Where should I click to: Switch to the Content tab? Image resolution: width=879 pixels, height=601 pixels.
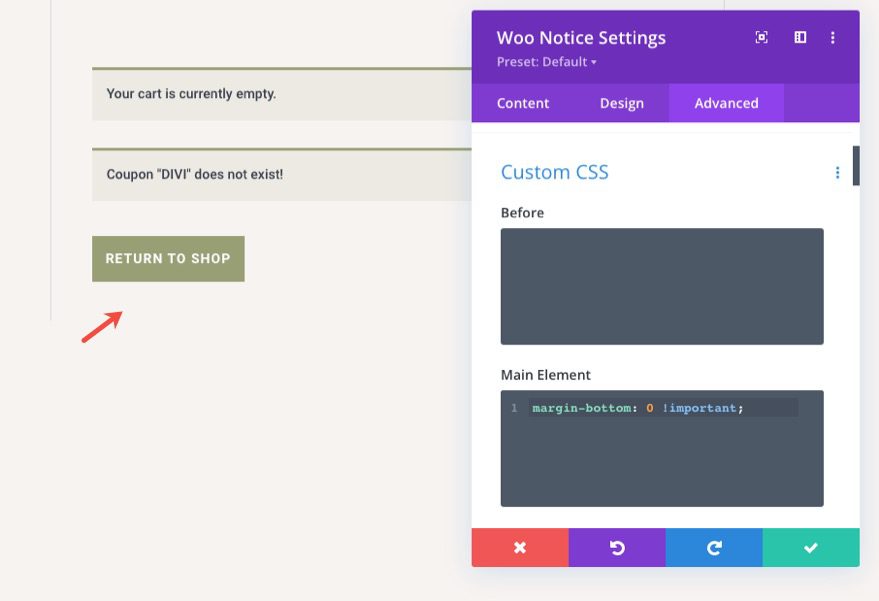523,103
